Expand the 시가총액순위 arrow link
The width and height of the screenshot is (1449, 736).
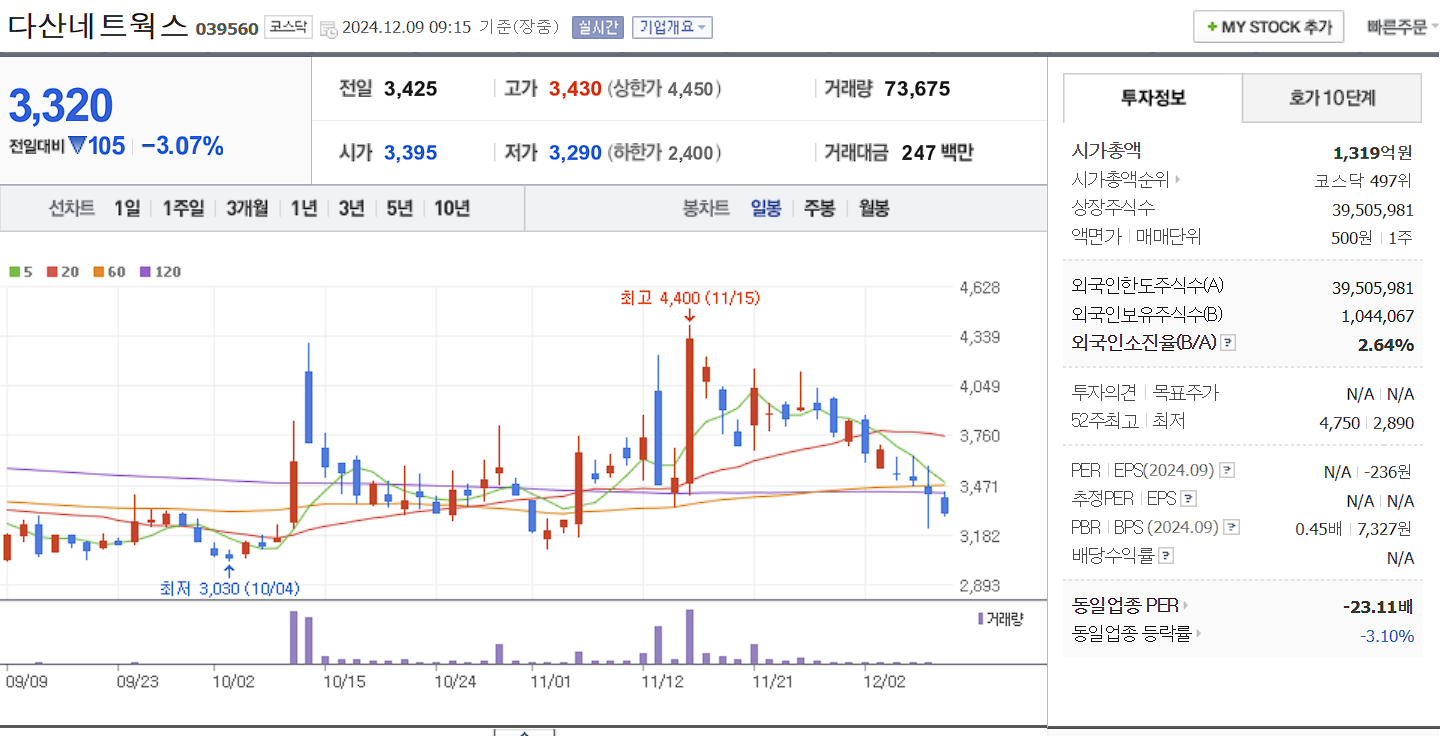click(1178, 180)
